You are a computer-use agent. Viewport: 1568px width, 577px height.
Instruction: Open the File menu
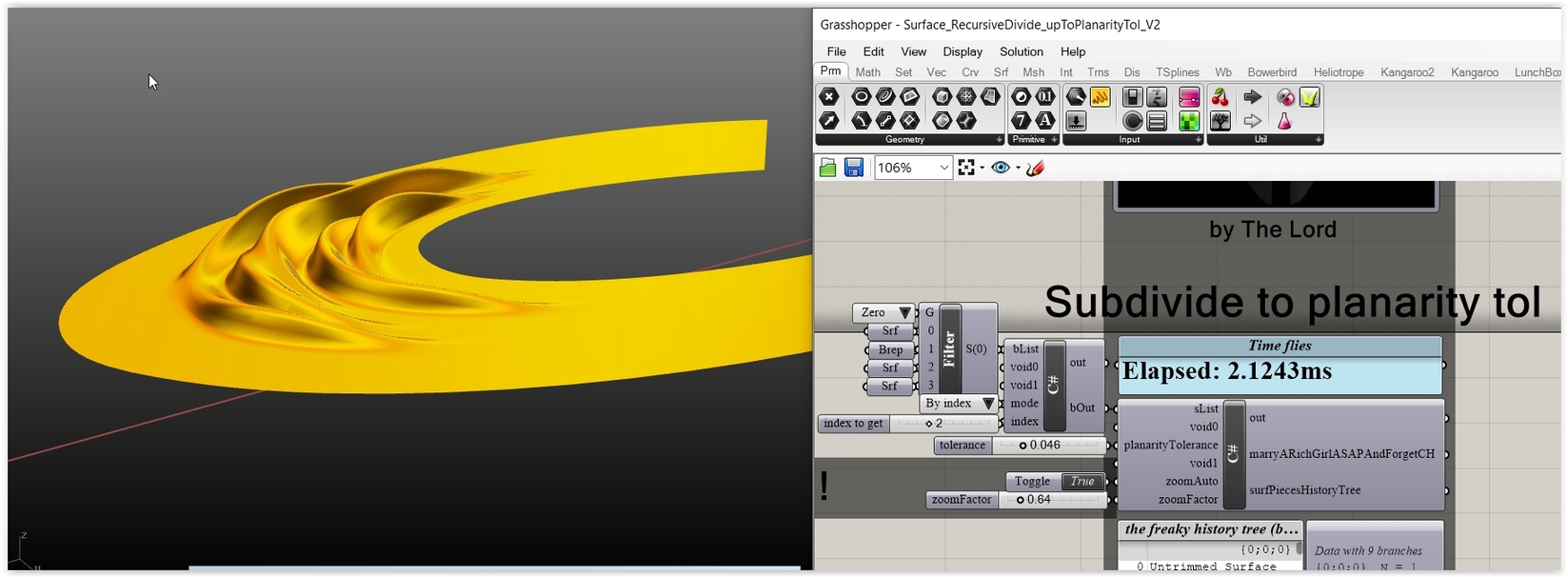click(x=836, y=51)
